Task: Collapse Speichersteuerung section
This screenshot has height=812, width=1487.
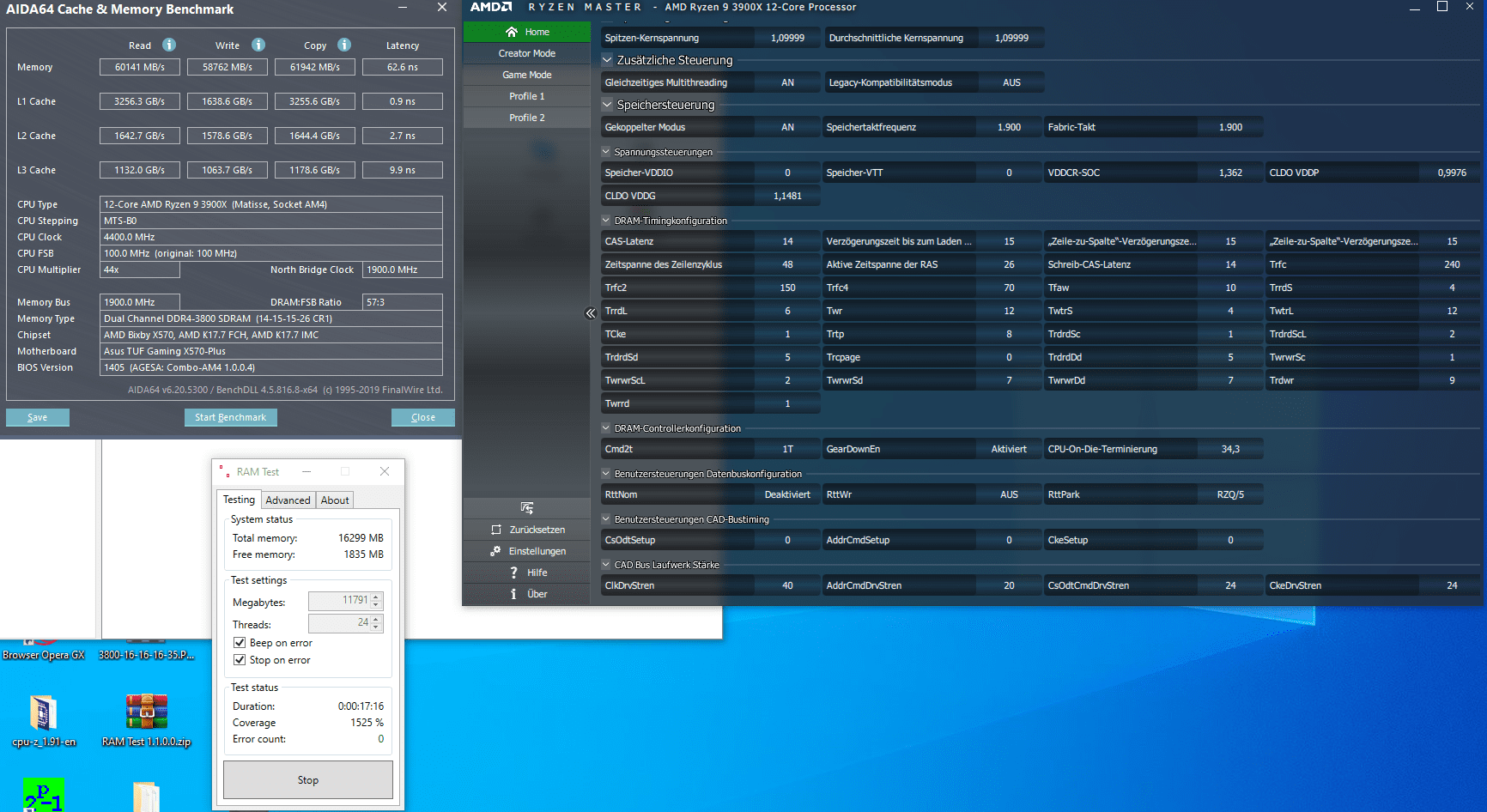Action: pyautogui.click(x=607, y=105)
